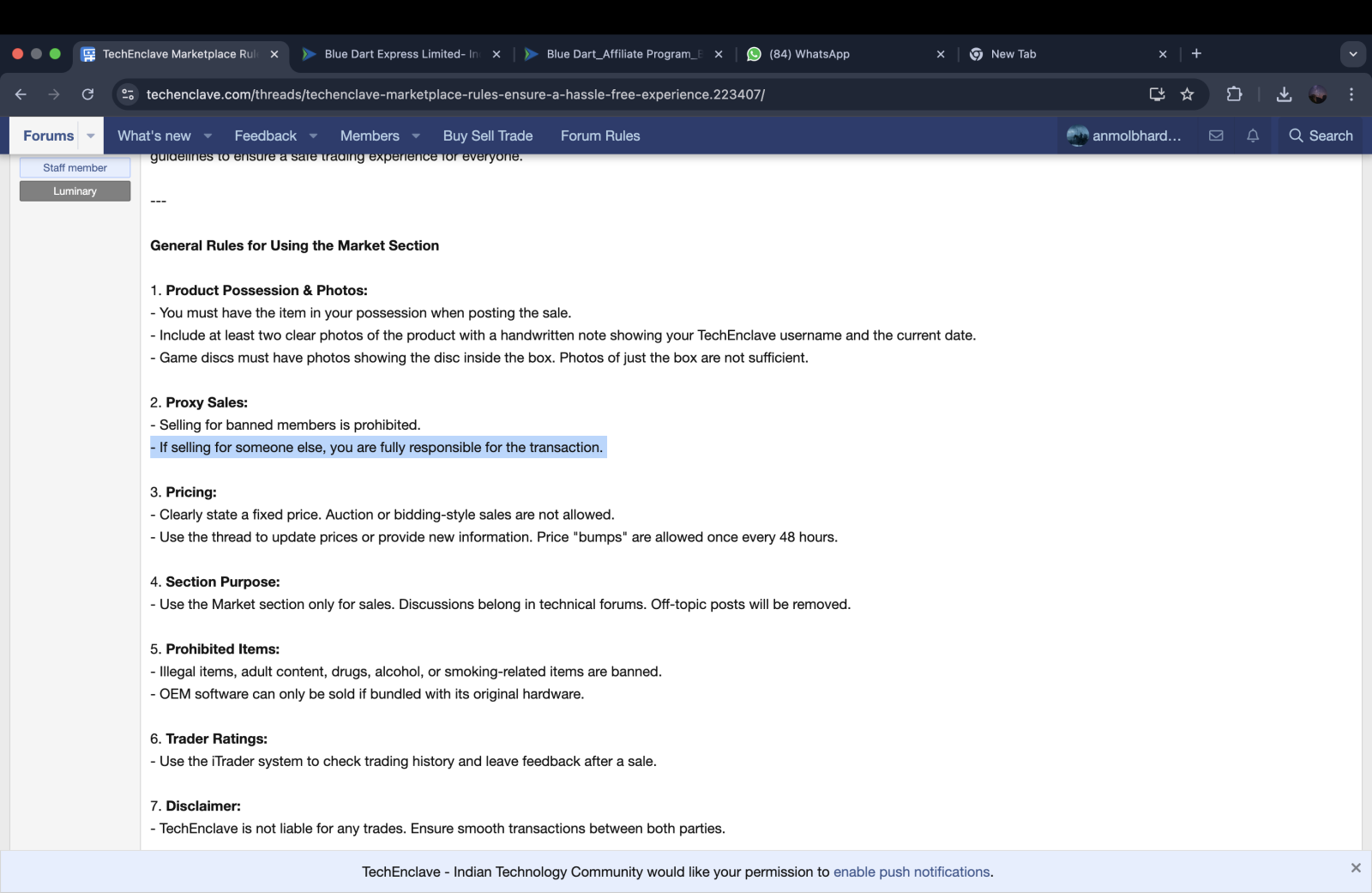1372x893 pixels.
Task: Click the 'Trader Ratings:' heading
Action: pos(217,739)
